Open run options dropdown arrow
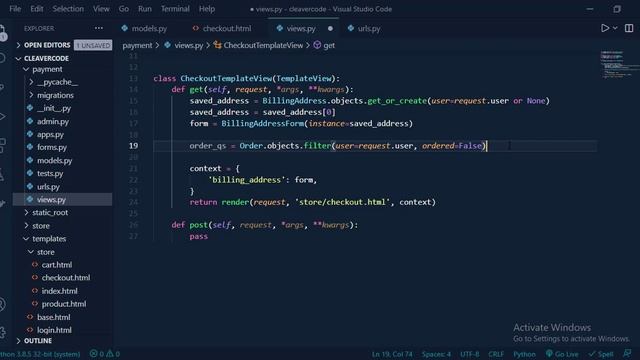Image resolution: width=640 pixels, height=360 pixels. (615, 28)
